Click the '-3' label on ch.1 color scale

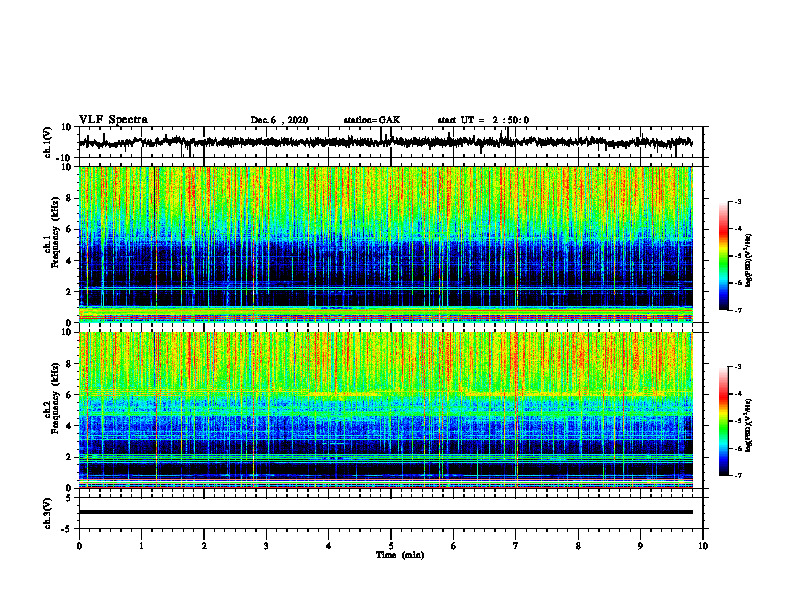(x=737, y=202)
